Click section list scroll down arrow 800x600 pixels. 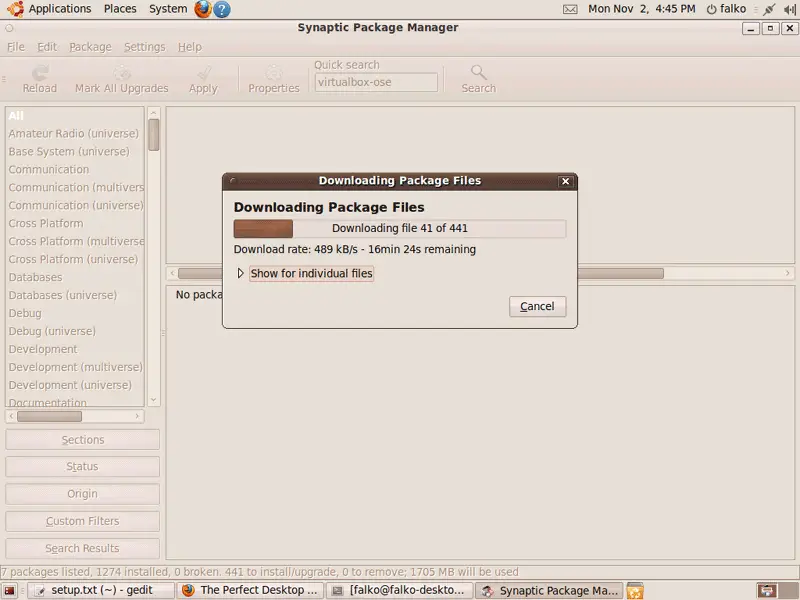154,401
